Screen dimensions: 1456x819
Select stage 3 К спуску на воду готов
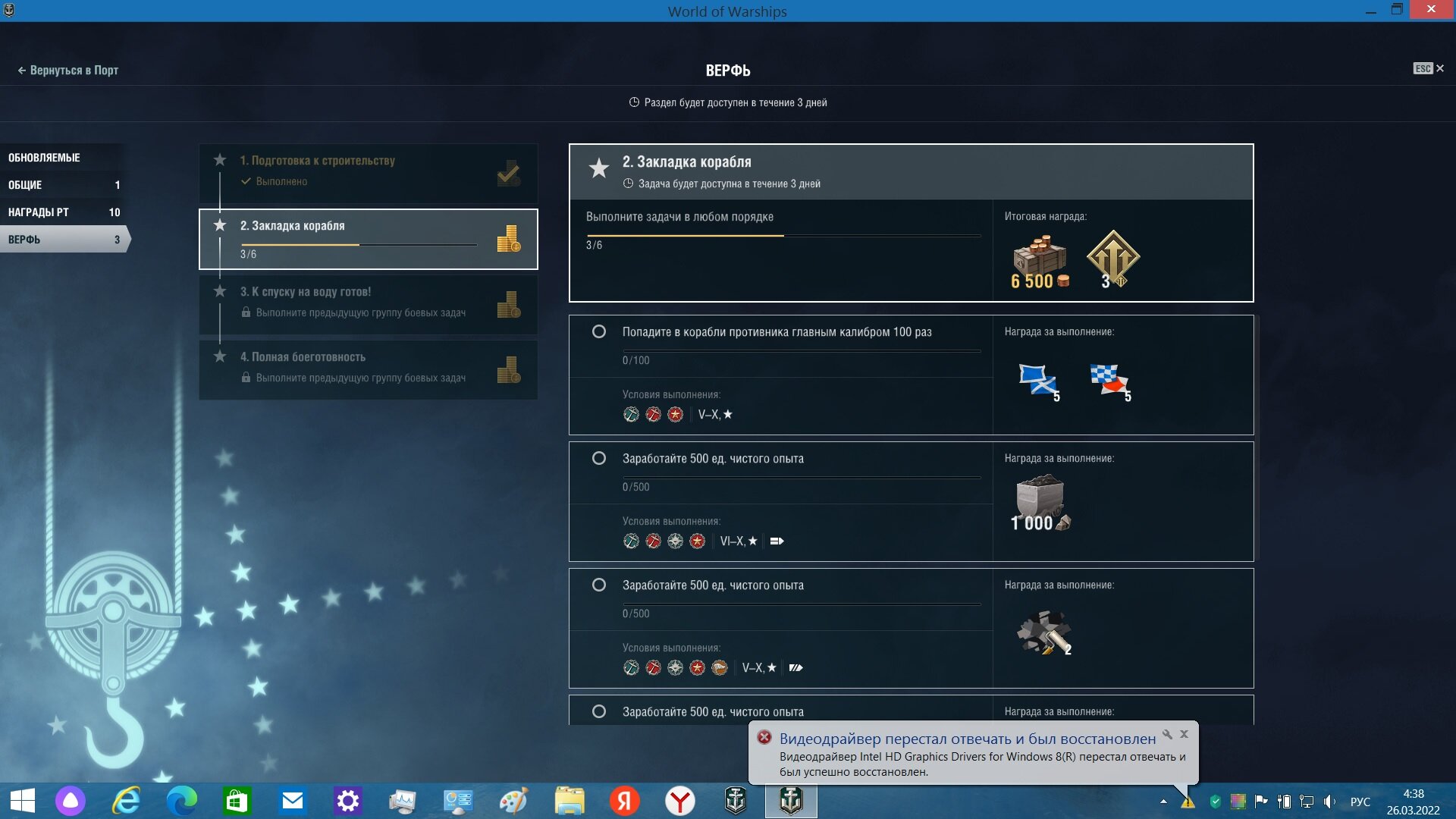(x=369, y=304)
